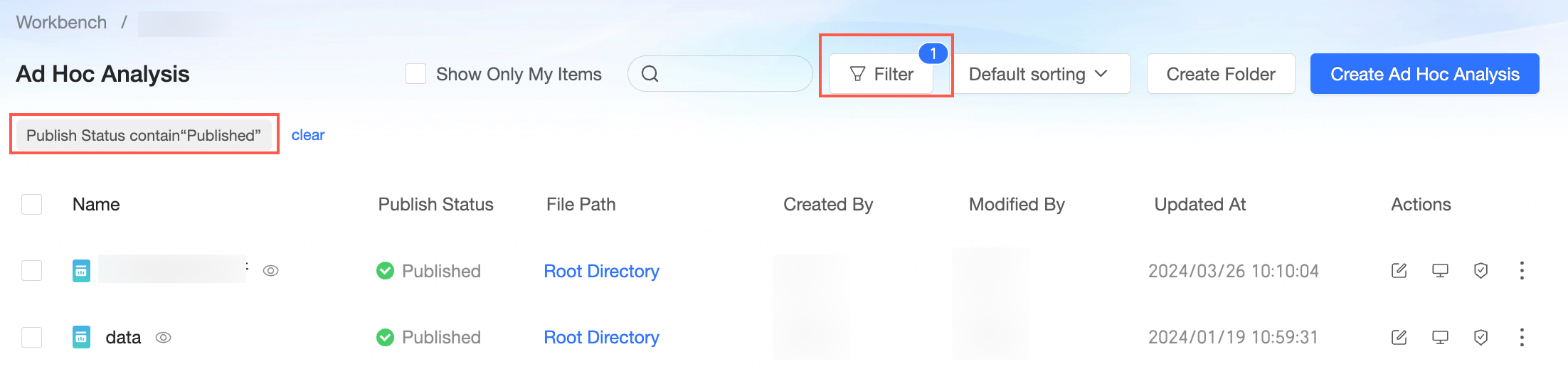Click the monitor icon in the data row
The height and width of the screenshot is (374, 1568).
(x=1440, y=337)
